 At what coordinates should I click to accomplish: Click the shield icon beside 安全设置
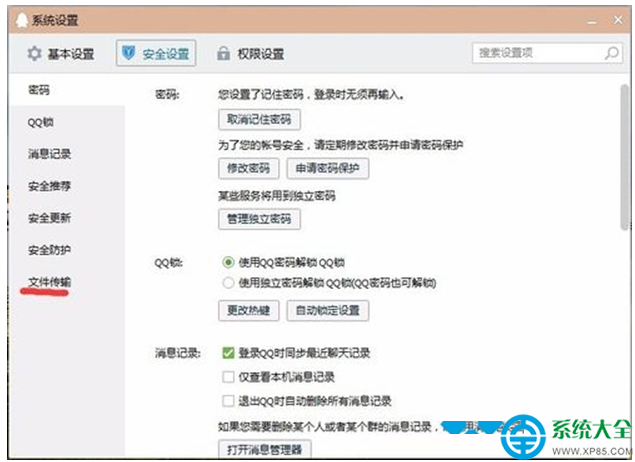coord(128,53)
